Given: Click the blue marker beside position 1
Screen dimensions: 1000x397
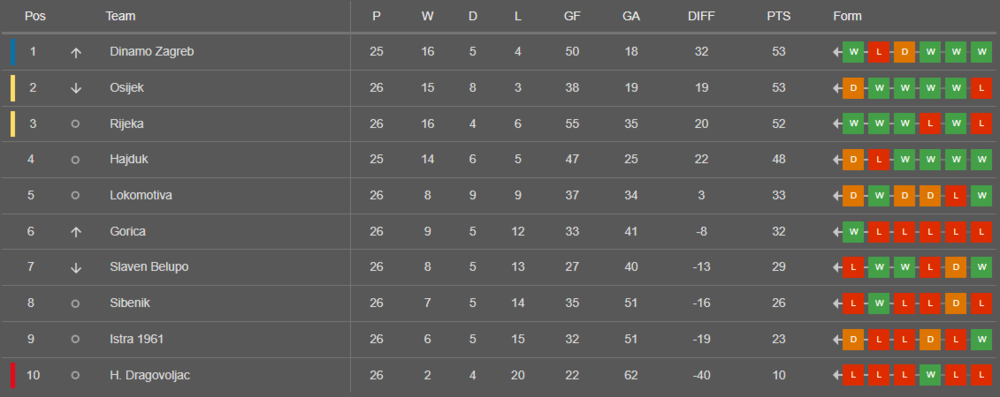Looking at the screenshot, I should pyautogui.click(x=12, y=52).
